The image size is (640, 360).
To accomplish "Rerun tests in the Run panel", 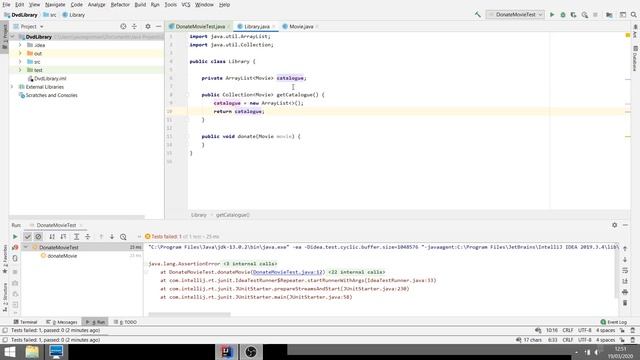I will point(15,237).
